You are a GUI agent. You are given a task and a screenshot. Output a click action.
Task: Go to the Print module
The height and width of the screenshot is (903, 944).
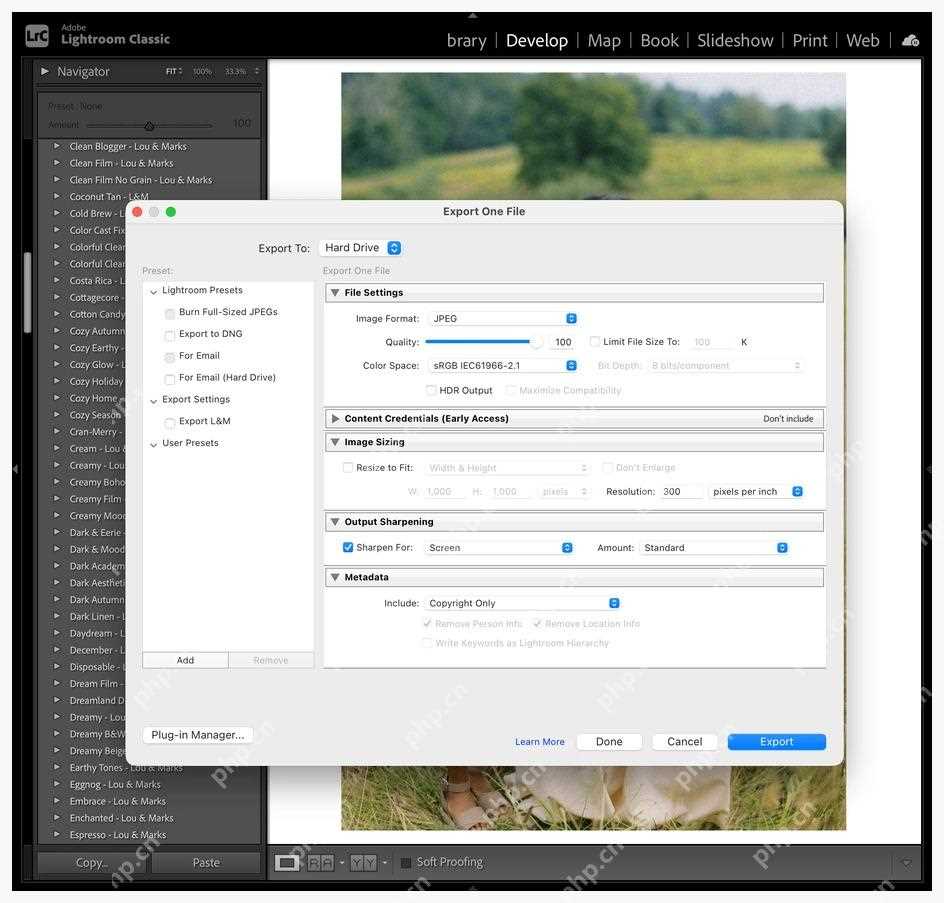810,40
